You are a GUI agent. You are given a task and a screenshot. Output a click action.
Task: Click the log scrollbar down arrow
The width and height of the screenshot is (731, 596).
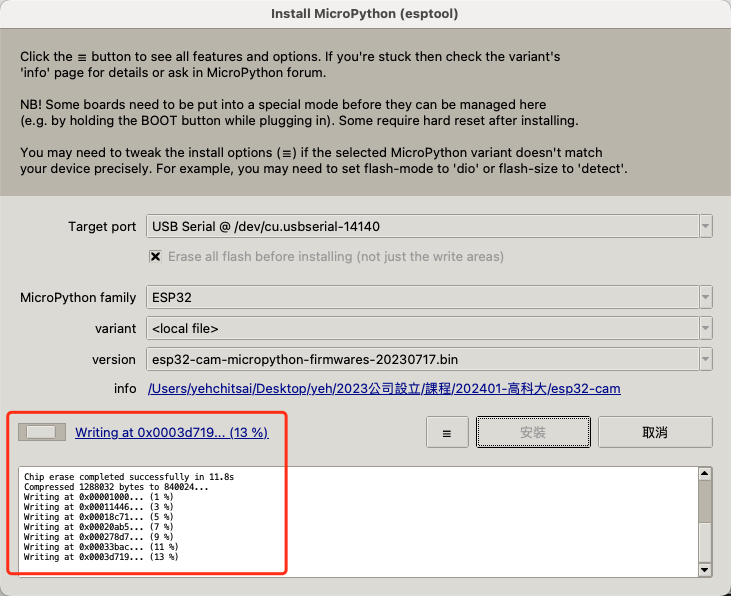pyautogui.click(x=704, y=570)
